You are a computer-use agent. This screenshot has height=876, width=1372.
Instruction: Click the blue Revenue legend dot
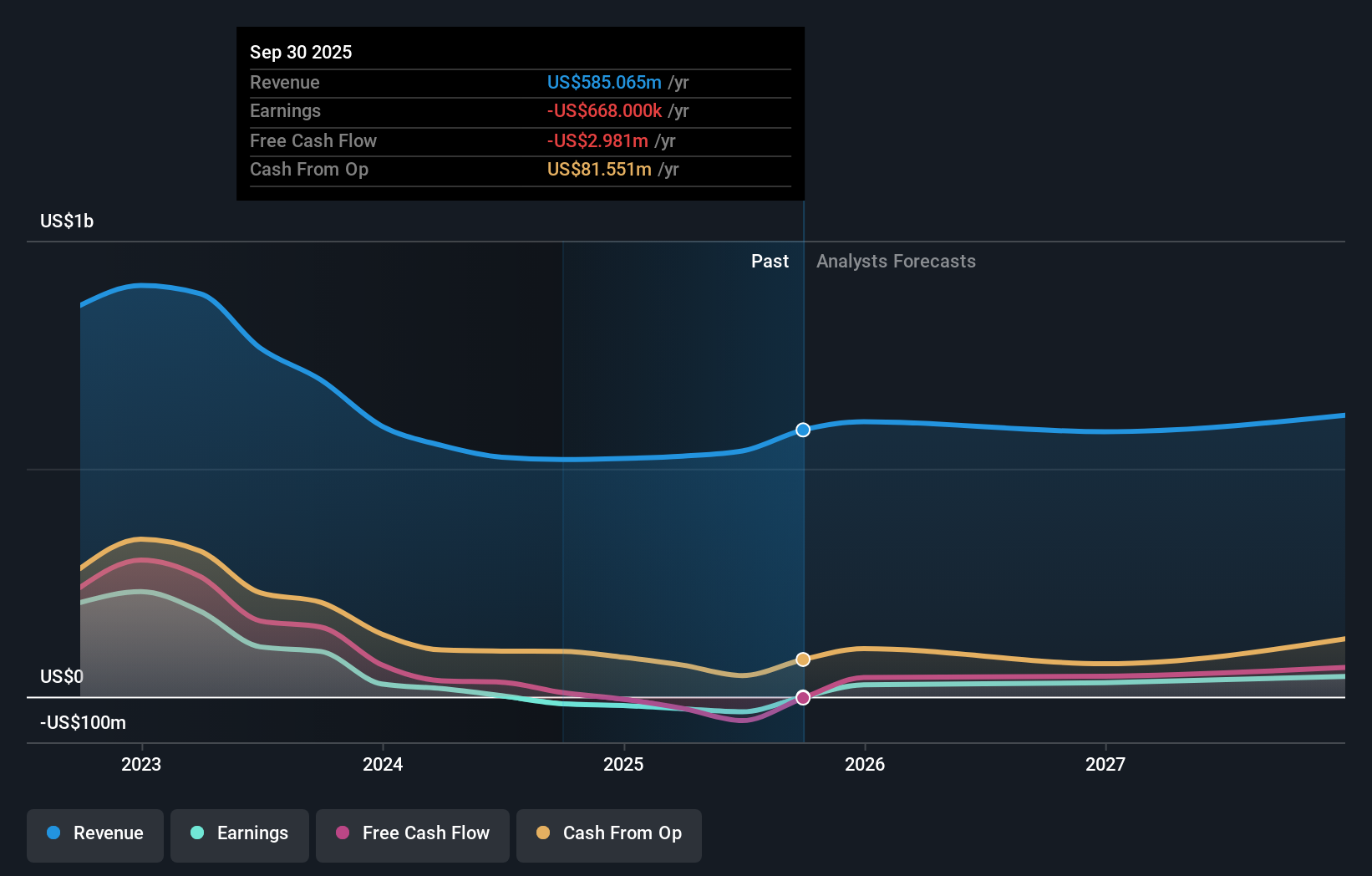pyautogui.click(x=53, y=833)
